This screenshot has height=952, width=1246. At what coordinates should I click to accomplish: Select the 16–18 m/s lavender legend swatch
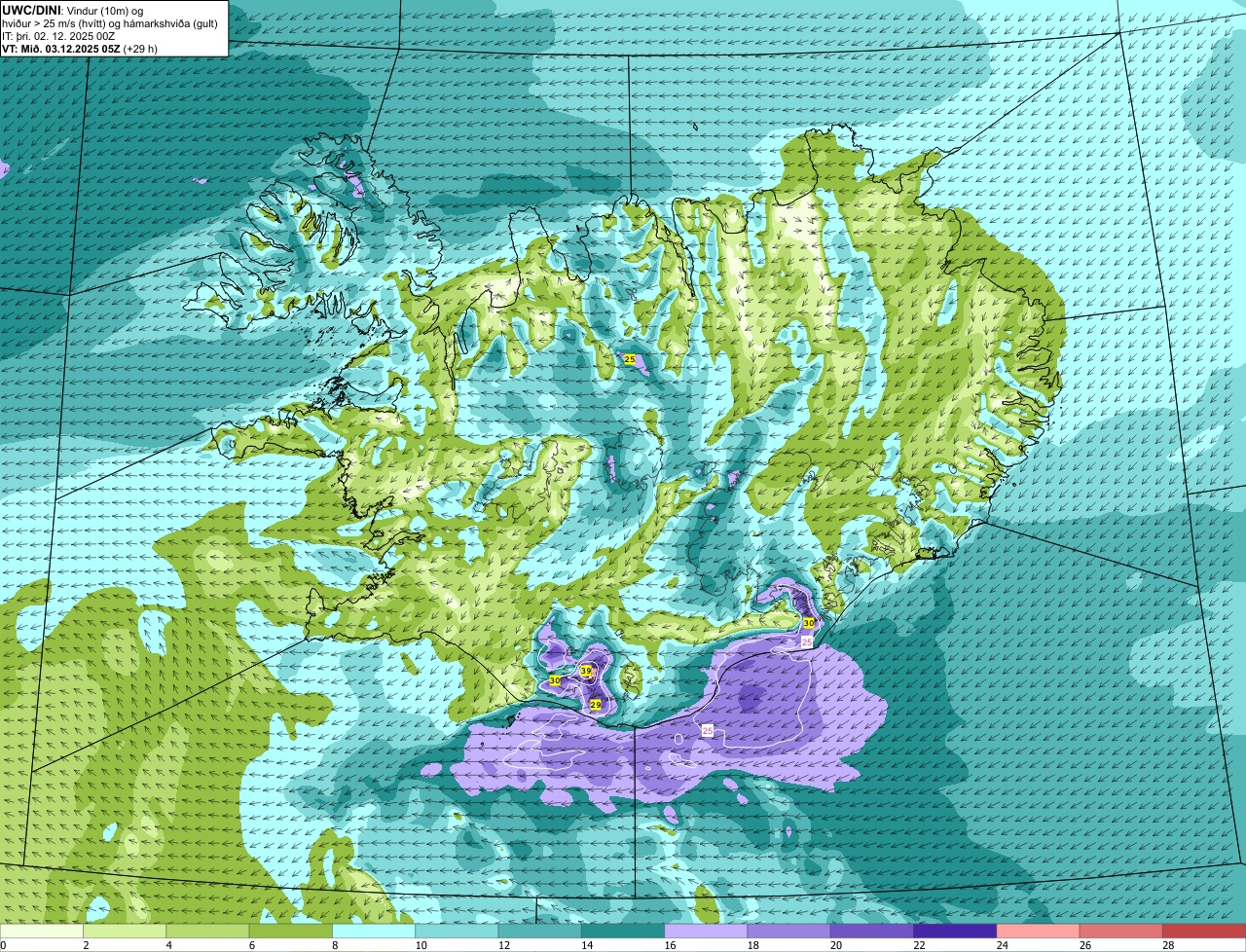tap(706, 932)
